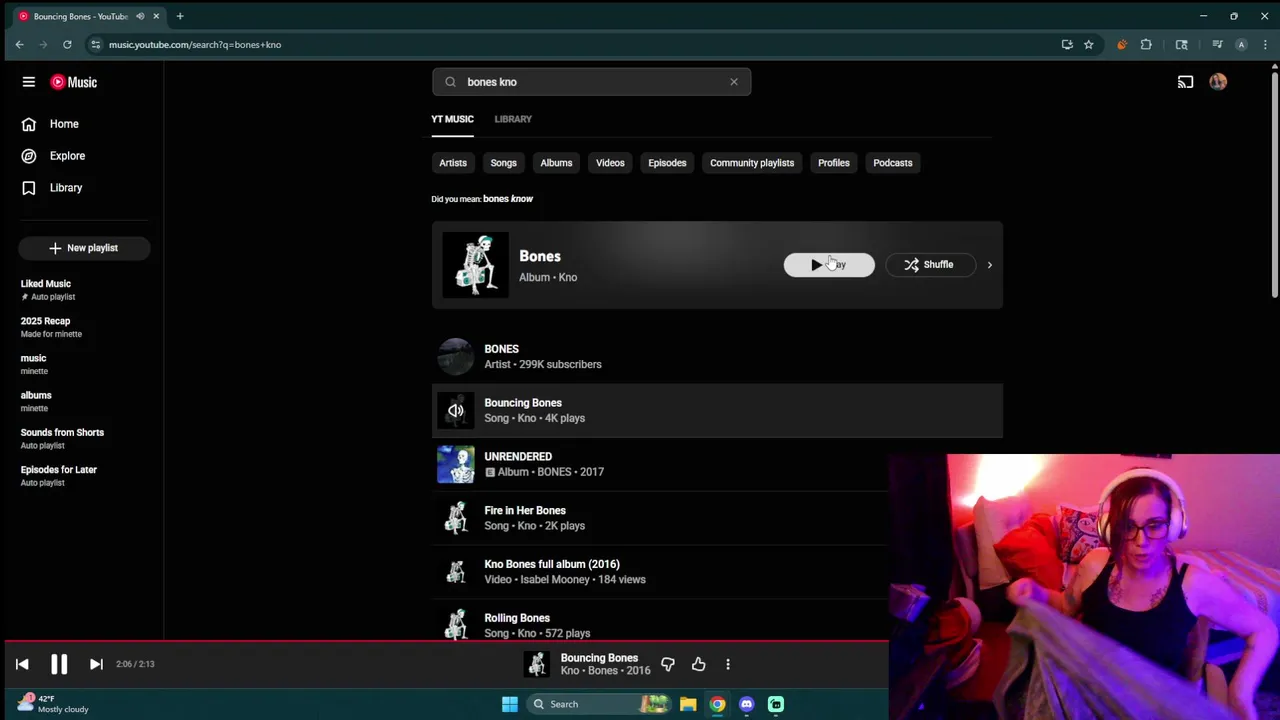Viewport: 1280px width, 720px height.
Task: Click the playing speaker icon on Bouncing Bones
Action: tap(456, 411)
